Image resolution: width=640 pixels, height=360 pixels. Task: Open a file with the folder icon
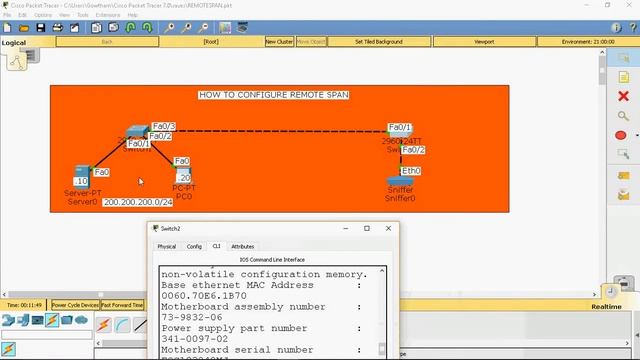(x=24, y=28)
